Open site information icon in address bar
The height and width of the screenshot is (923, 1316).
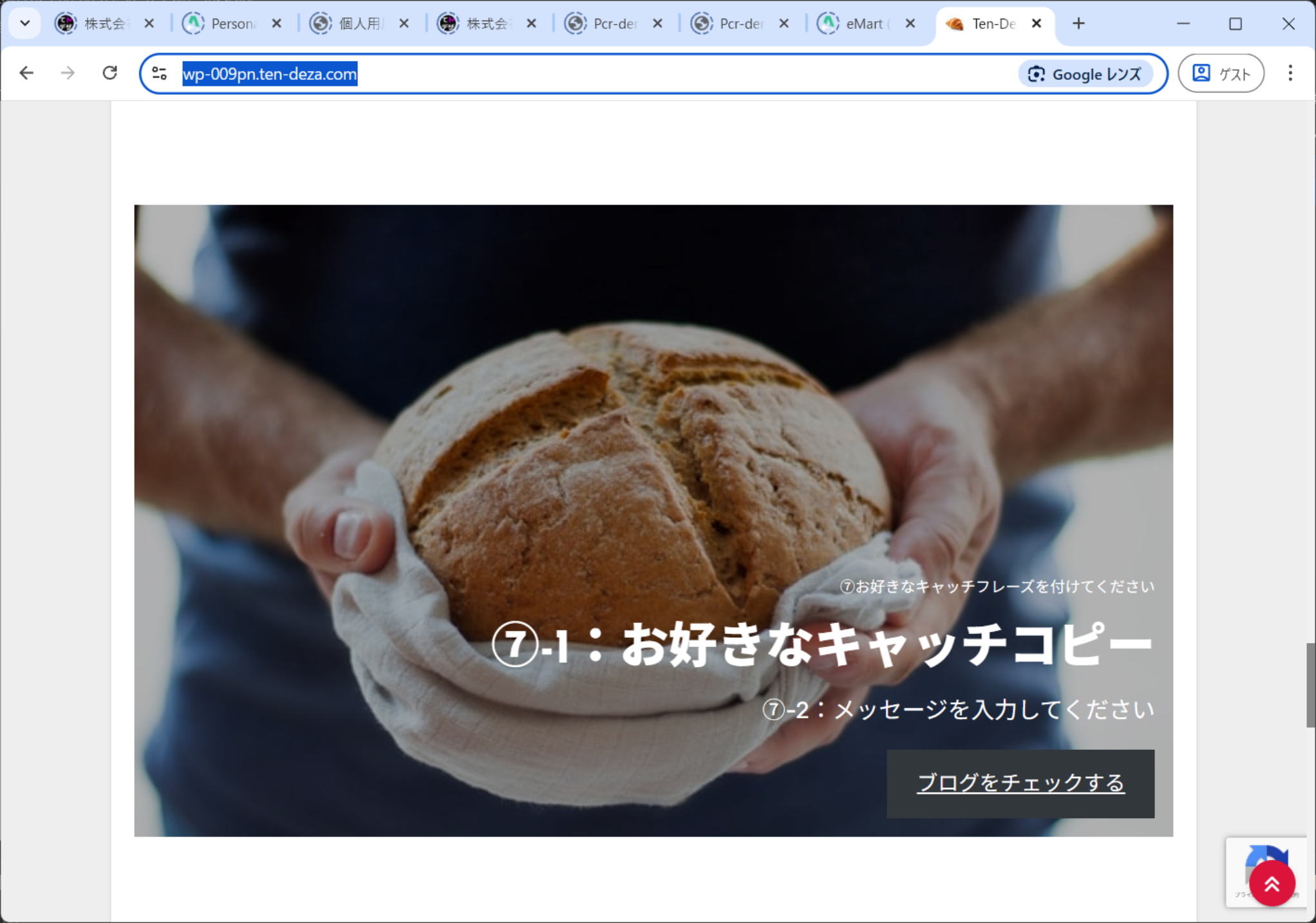(x=160, y=73)
